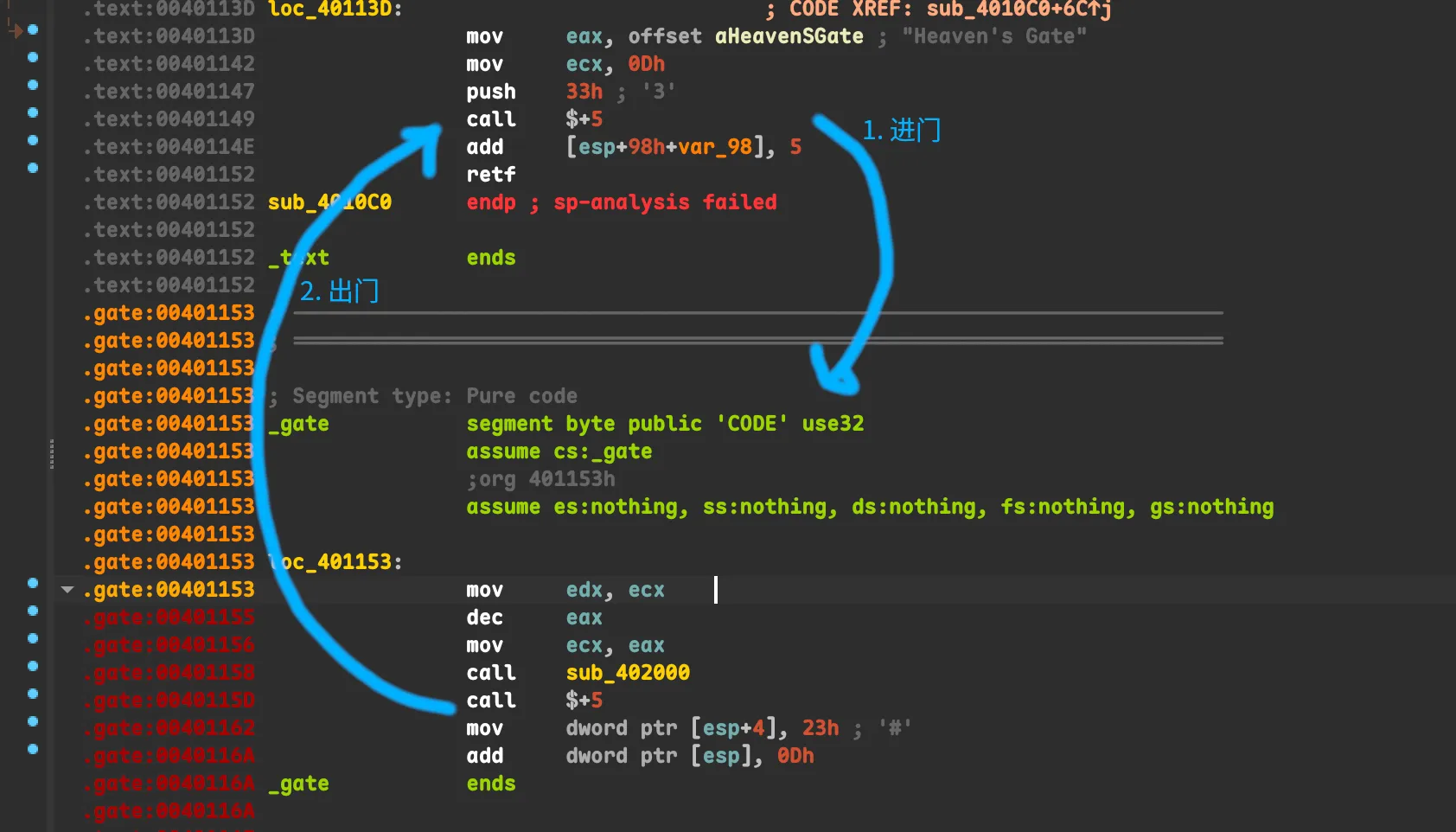Click the 33h operand of the push instruction
The width and height of the screenshot is (1456, 832).
pyautogui.click(x=584, y=92)
